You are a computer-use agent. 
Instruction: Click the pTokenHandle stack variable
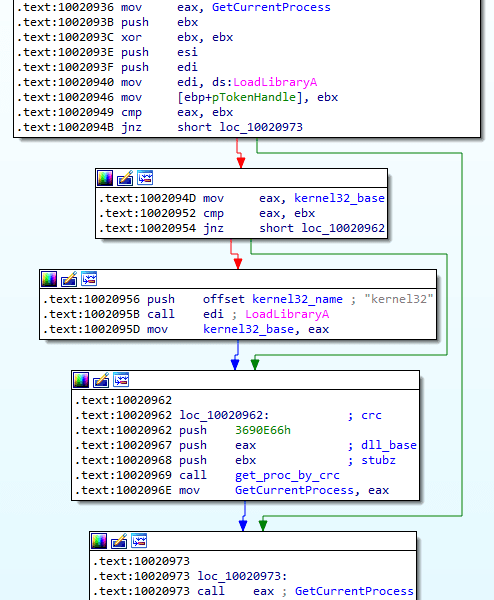pos(254,97)
